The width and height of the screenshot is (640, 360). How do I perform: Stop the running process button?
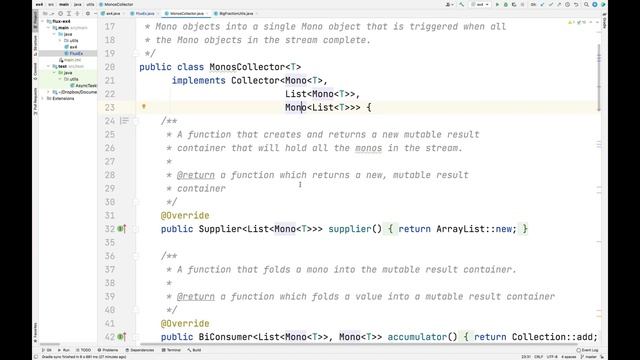[x=522, y=4]
